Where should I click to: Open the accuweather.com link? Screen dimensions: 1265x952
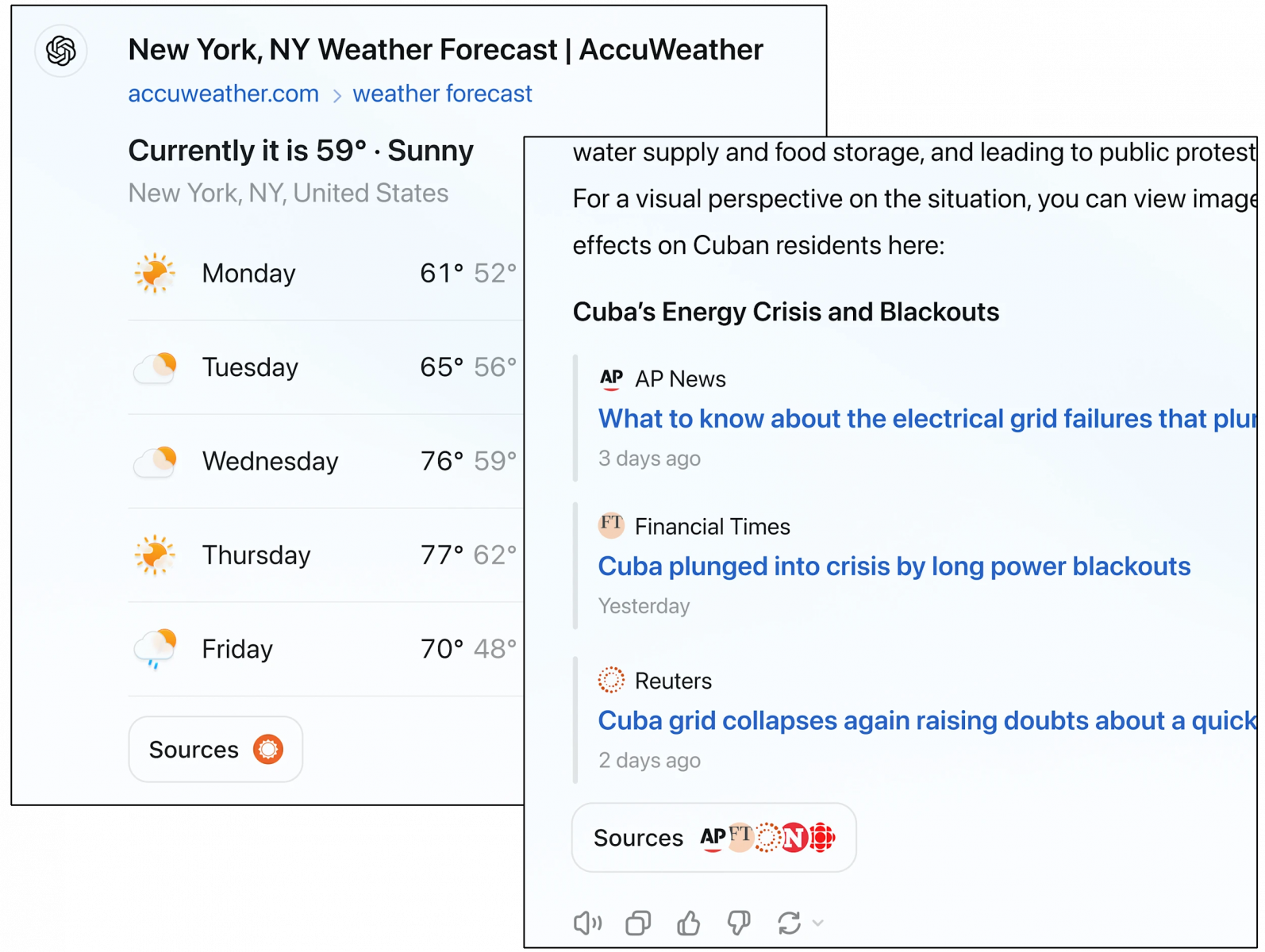[223, 94]
